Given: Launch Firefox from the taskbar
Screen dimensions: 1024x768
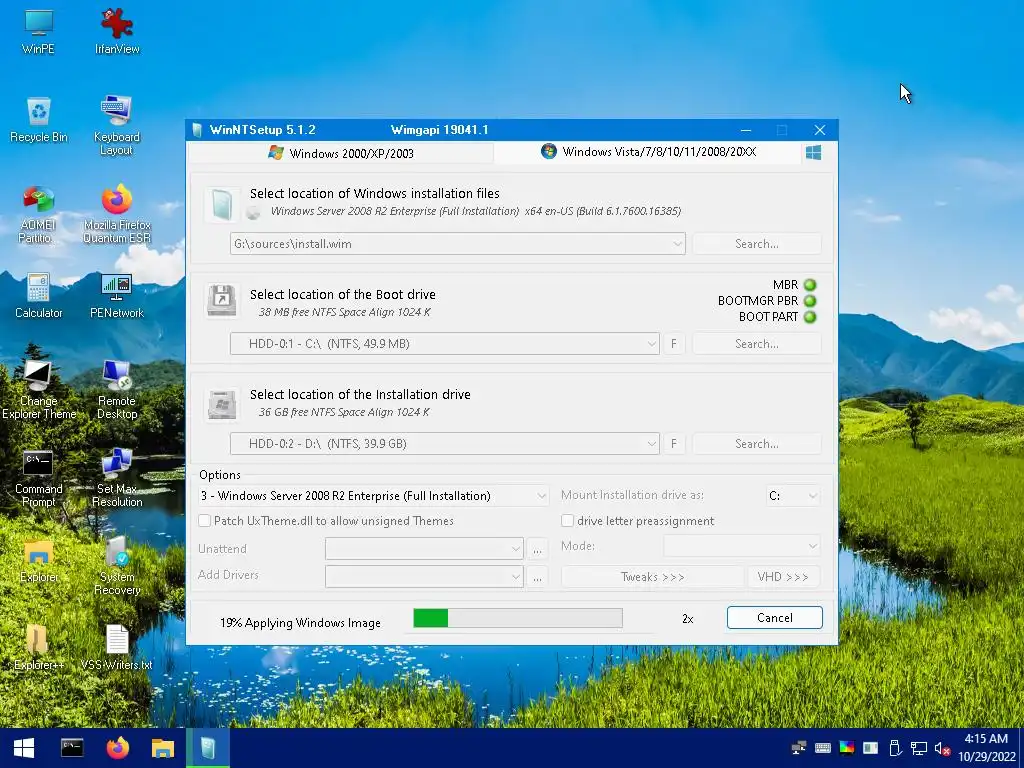Looking at the screenshot, I should [118, 748].
